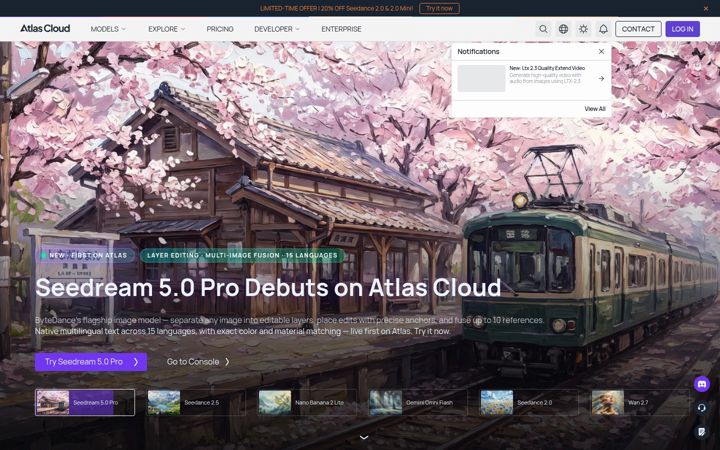Select the Seedream 5.0 Pro carousel card

(x=85, y=402)
